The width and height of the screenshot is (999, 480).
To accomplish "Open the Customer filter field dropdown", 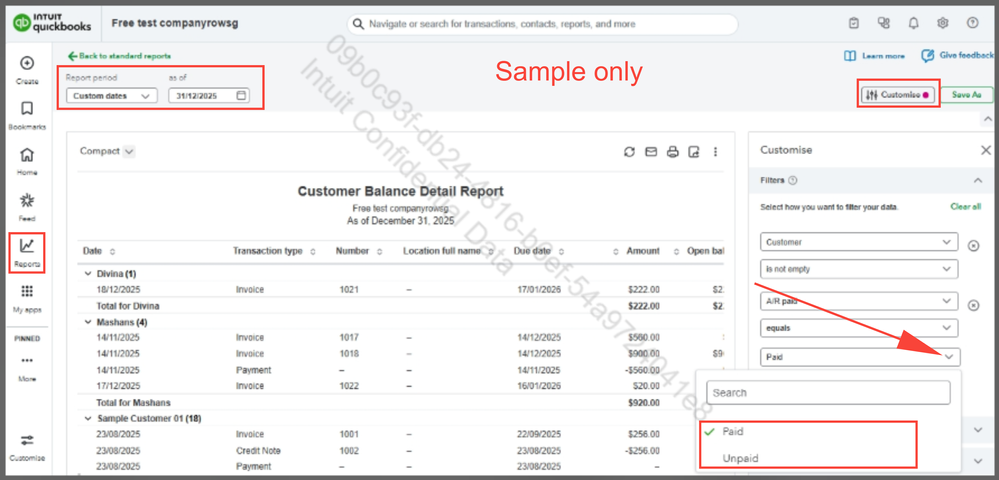I will coord(859,242).
